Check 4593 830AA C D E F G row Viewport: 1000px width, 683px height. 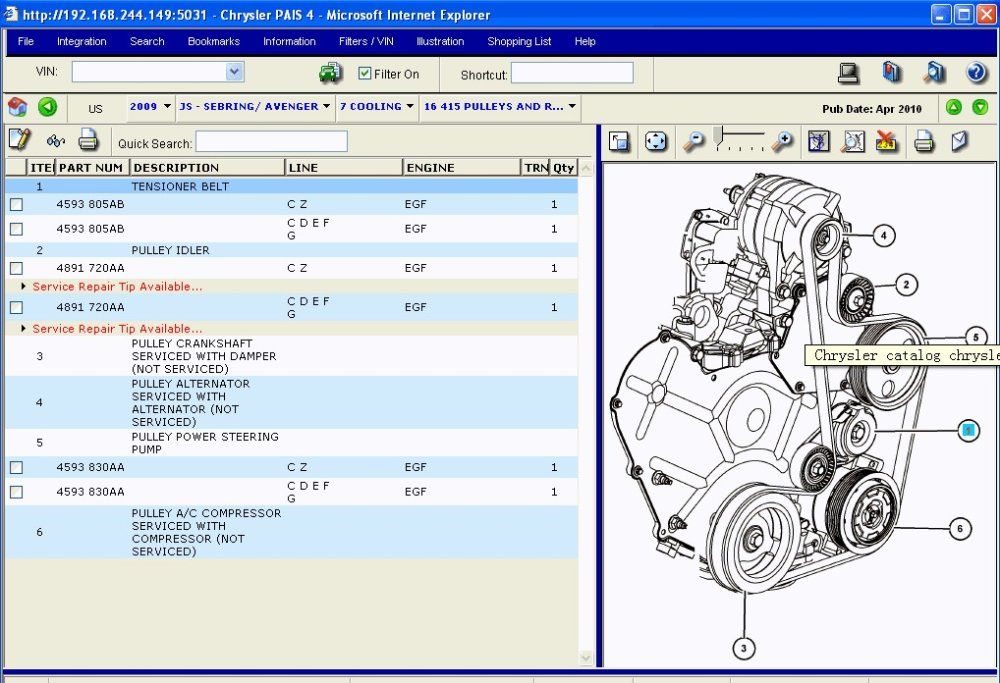tap(17, 492)
